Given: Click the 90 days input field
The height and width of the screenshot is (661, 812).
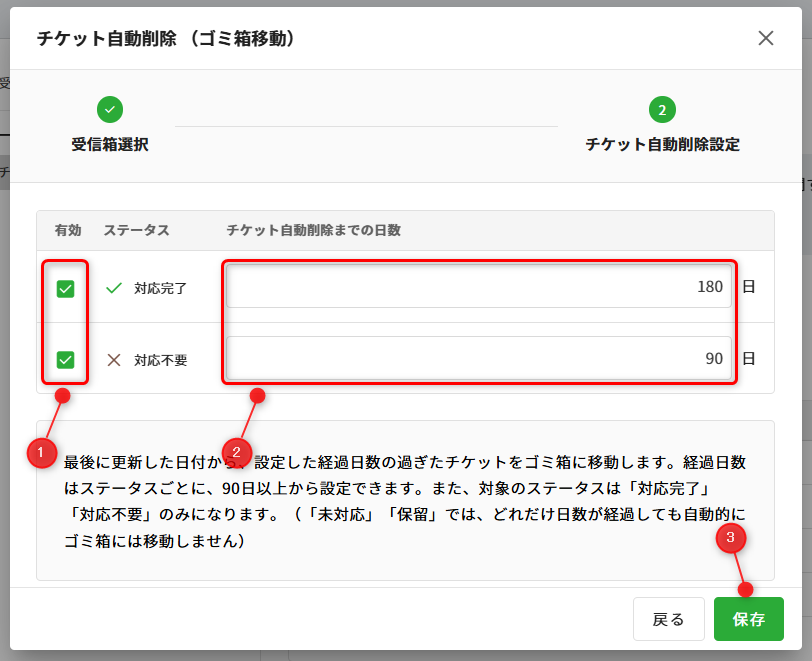Looking at the screenshot, I should [x=478, y=358].
